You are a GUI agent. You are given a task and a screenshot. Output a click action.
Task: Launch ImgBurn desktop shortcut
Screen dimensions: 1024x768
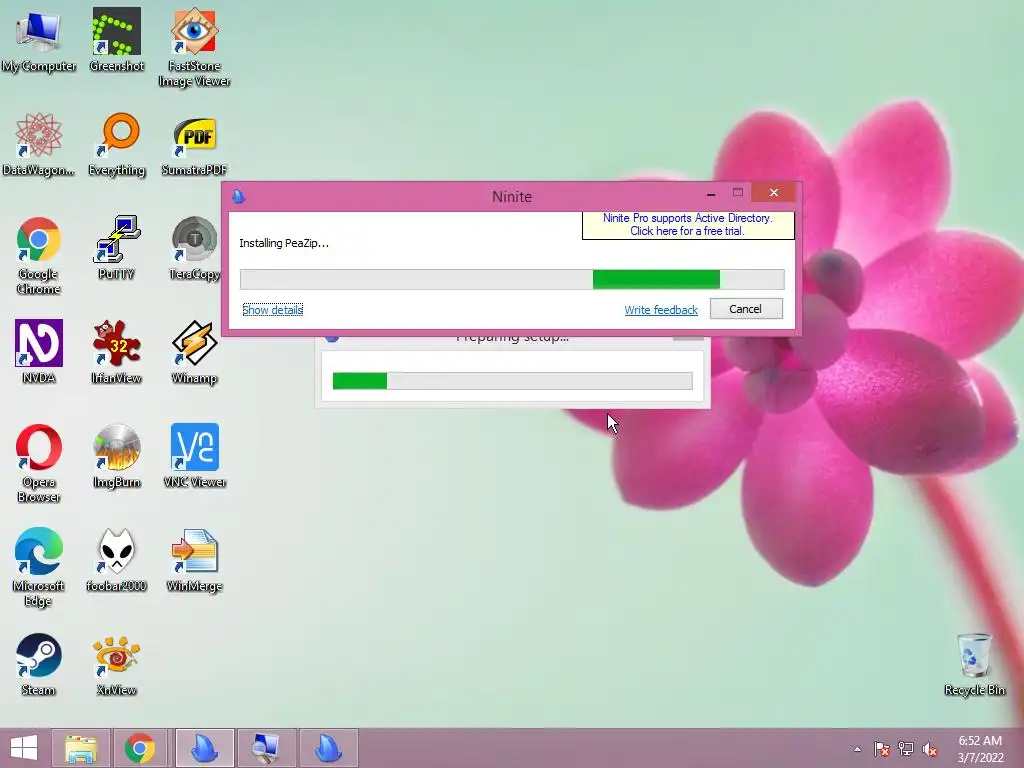116,456
